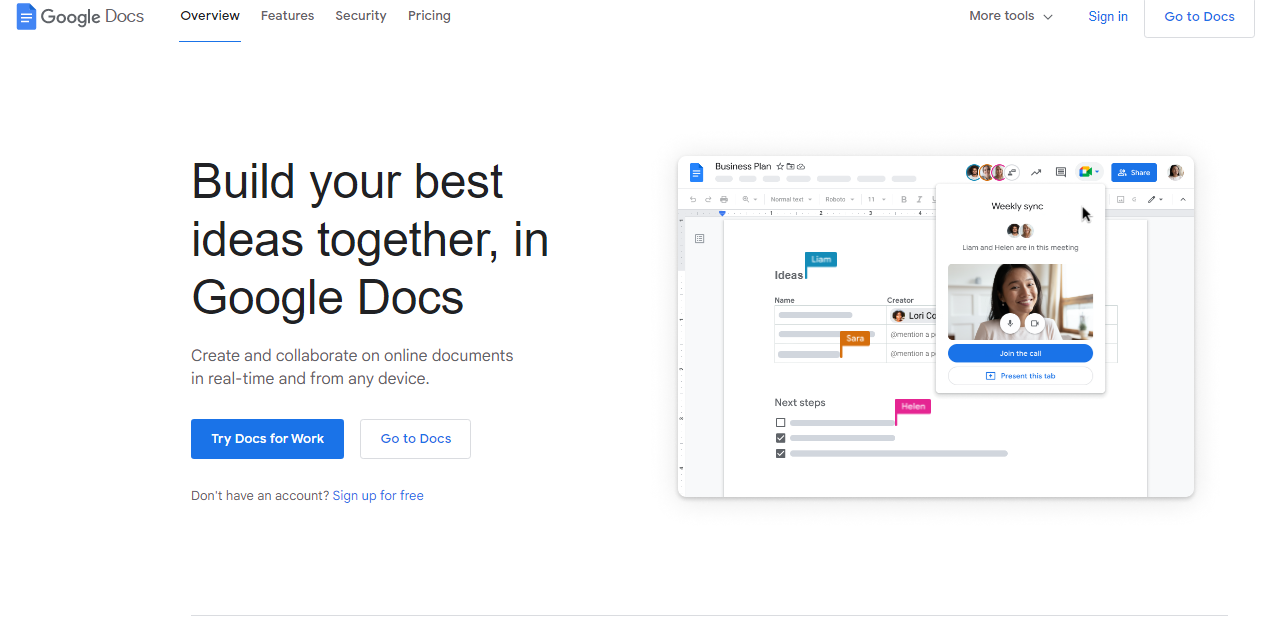
Task: Click Sign up for free link
Action: 378,496
